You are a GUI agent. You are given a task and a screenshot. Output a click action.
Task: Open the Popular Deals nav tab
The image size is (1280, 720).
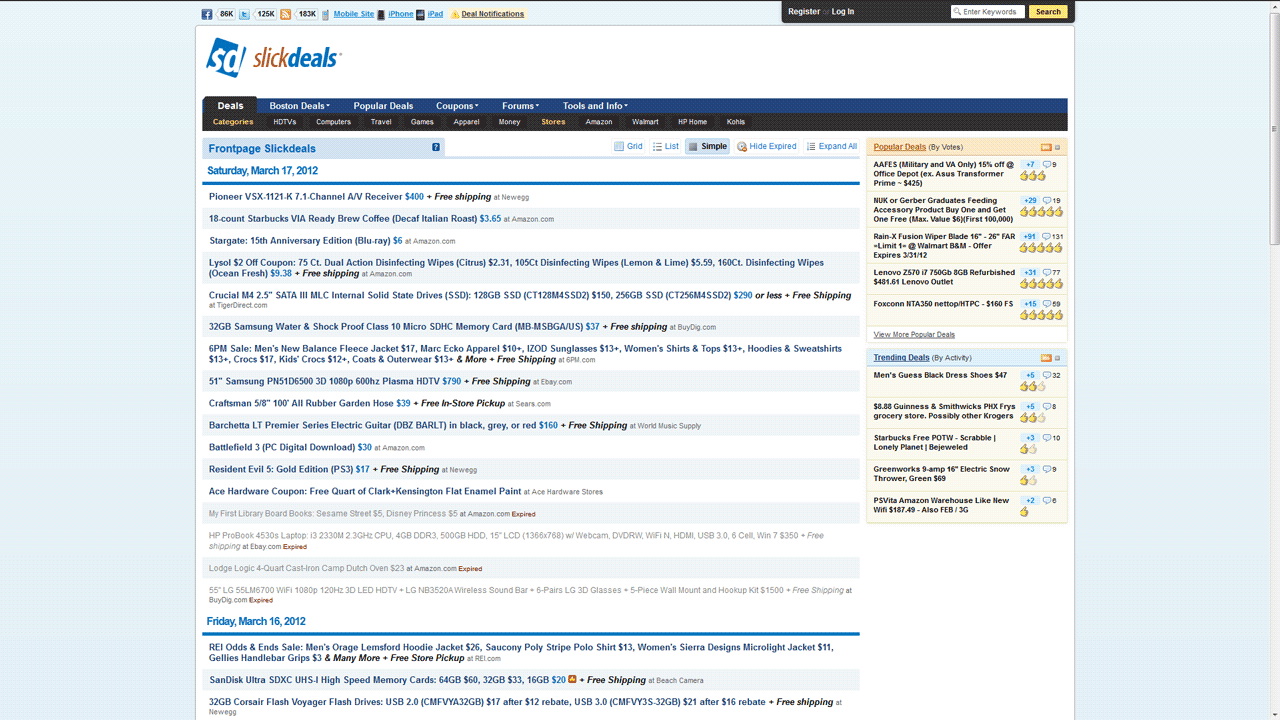point(383,106)
